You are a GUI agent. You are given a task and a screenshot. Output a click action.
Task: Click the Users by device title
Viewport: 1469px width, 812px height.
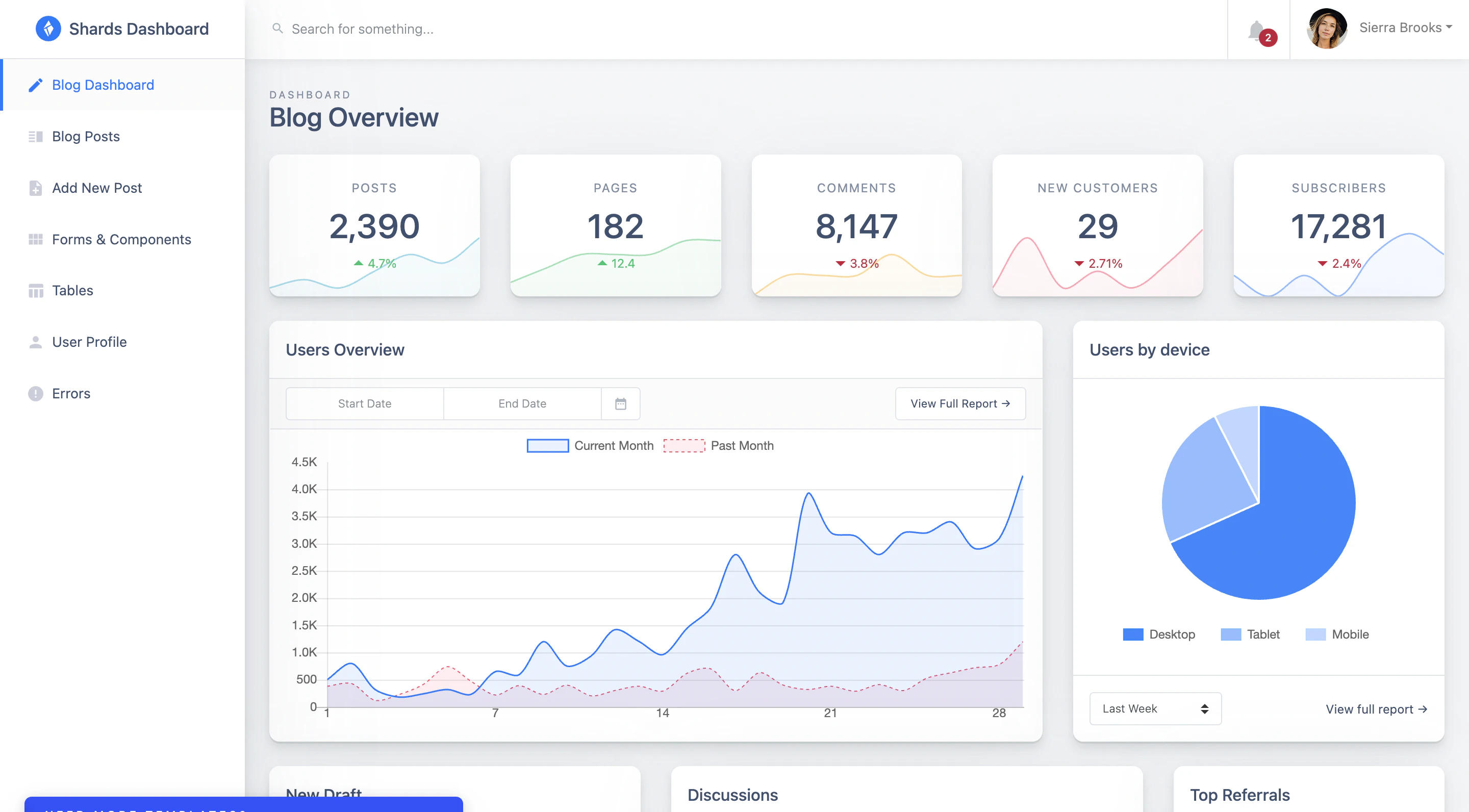[1149, 349]
